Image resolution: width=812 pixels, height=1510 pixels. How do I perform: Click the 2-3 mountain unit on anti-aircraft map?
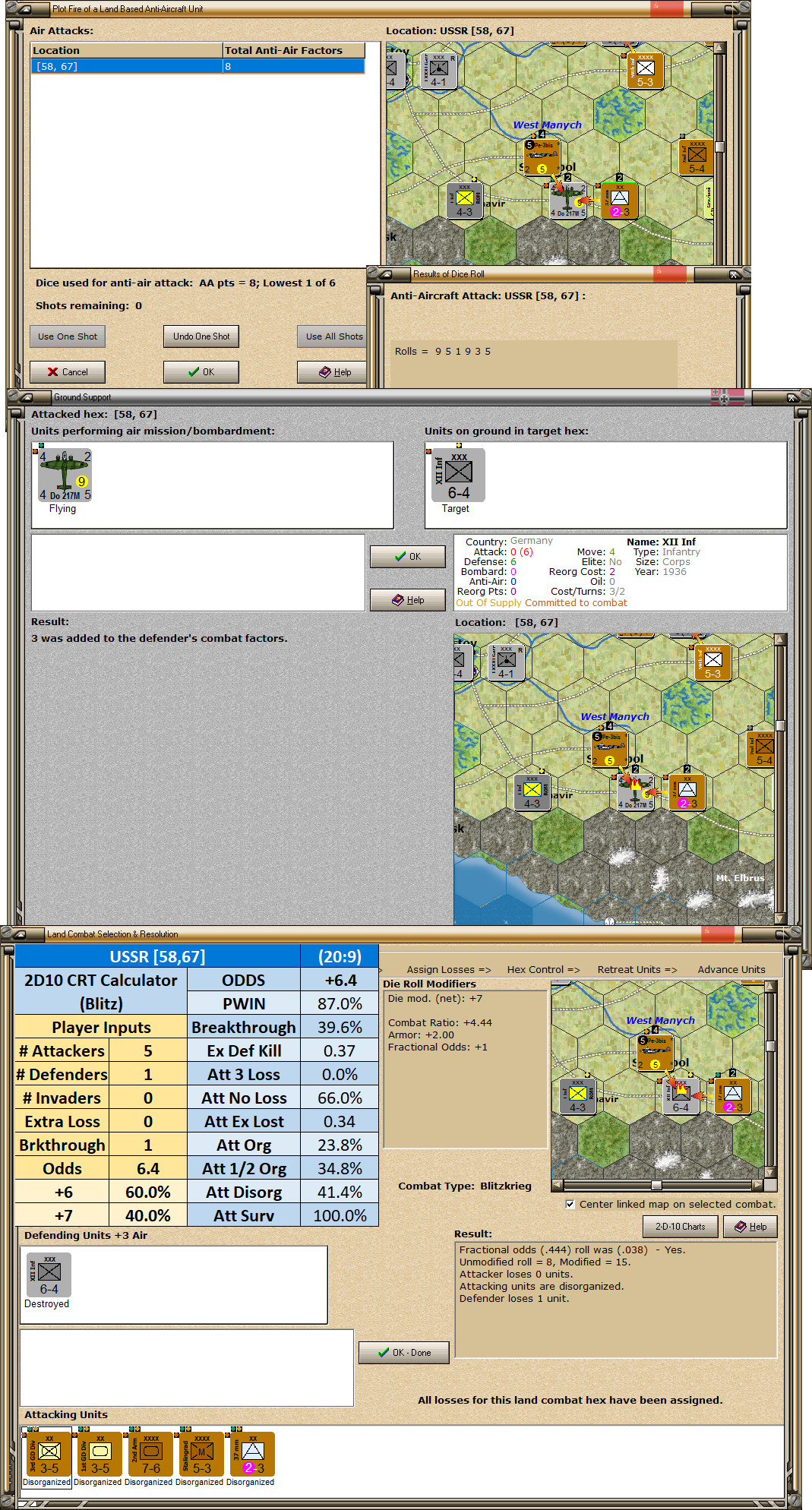coord(620,201)
